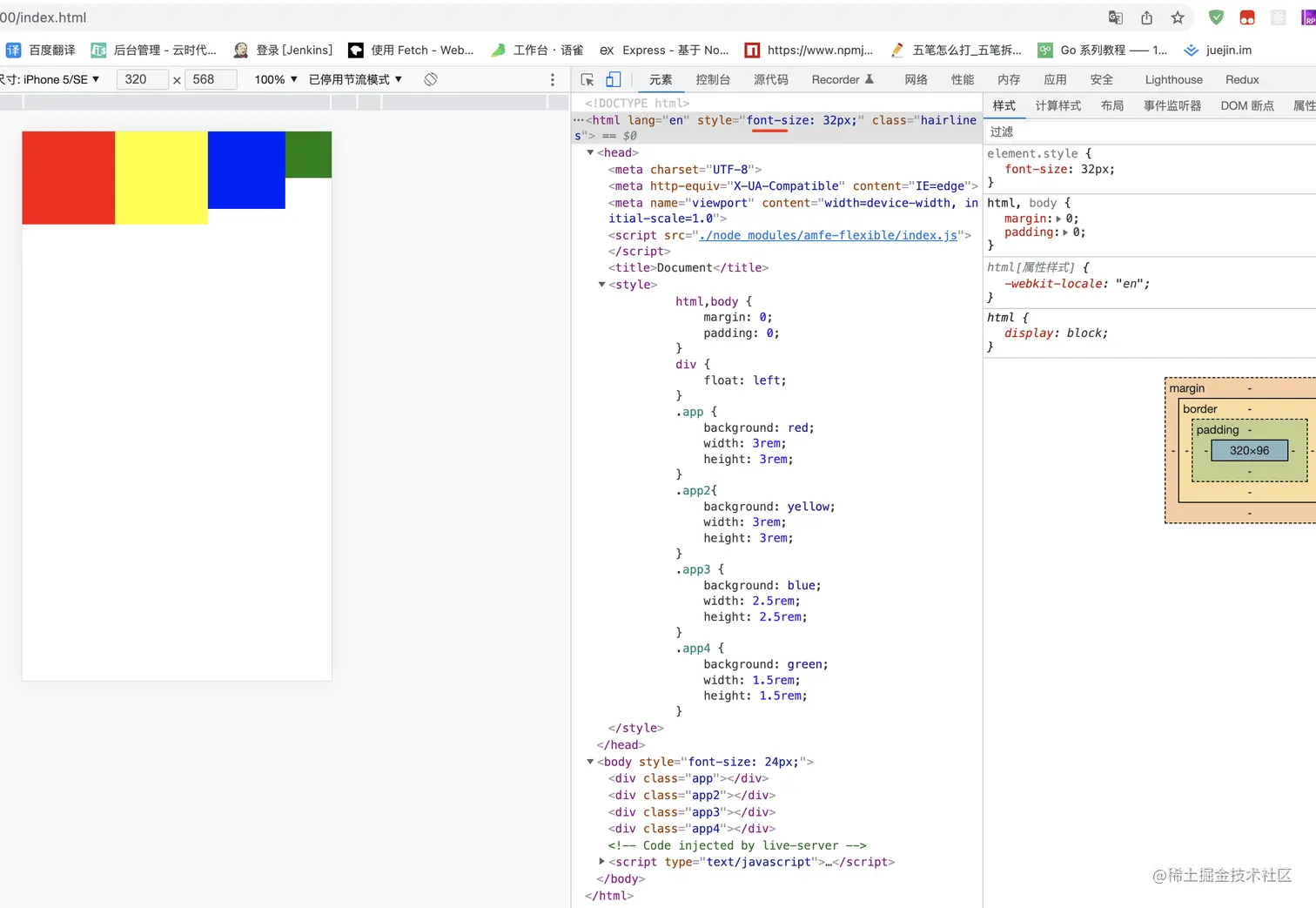1316x908 pixels.
Task: Switch to the 内存 tab
Action: (1009, 79)
